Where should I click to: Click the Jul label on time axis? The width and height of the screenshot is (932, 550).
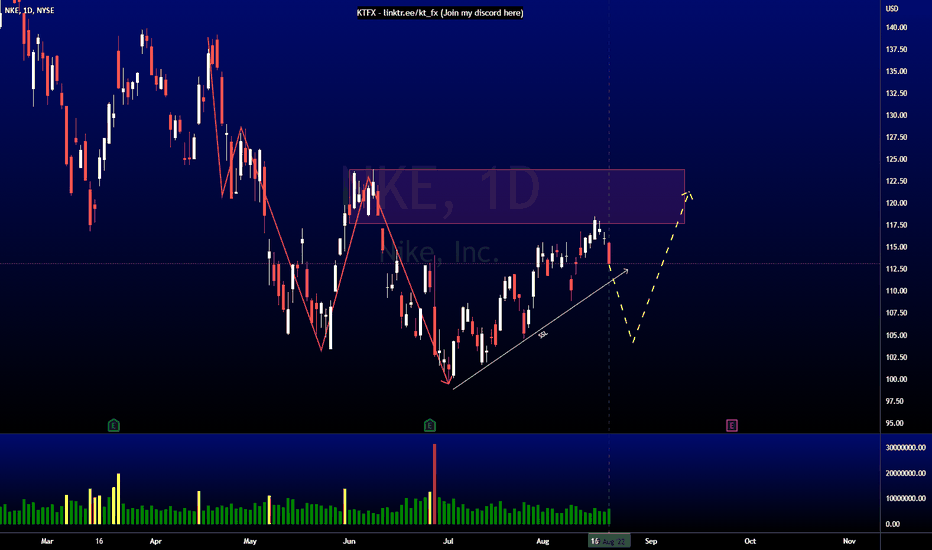[449, 541]
